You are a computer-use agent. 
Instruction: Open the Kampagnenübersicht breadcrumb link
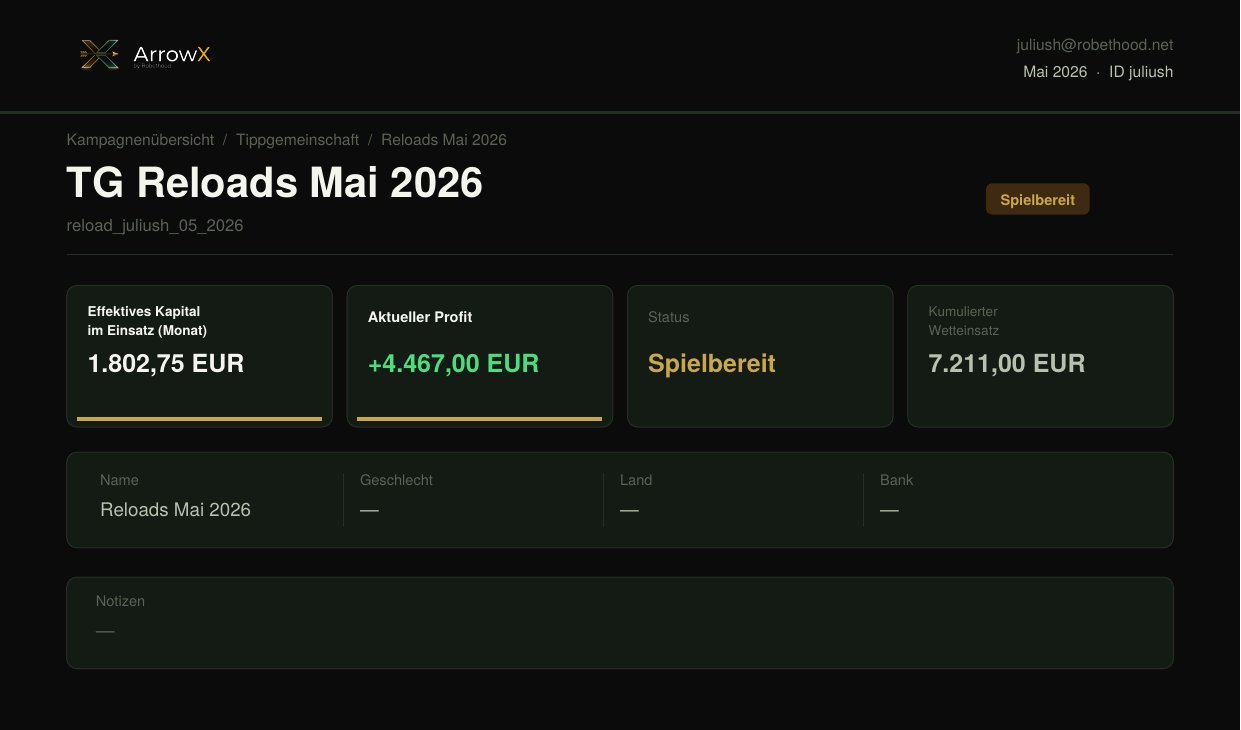(140, 140)
